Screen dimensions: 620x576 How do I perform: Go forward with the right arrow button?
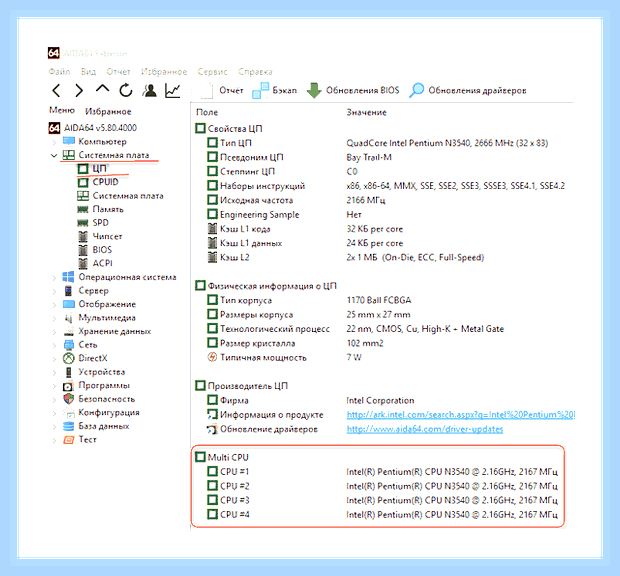point(79,91)
